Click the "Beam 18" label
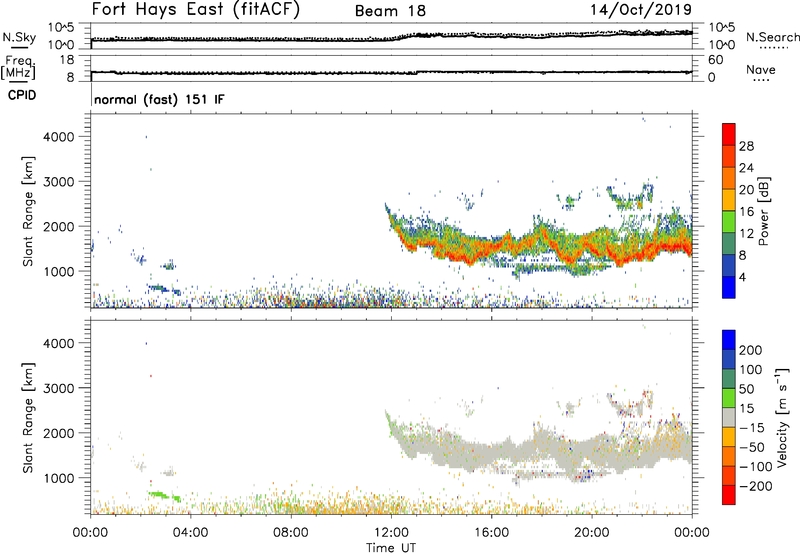Viewport: 800px width, 554px height. (x=390, y=11)
